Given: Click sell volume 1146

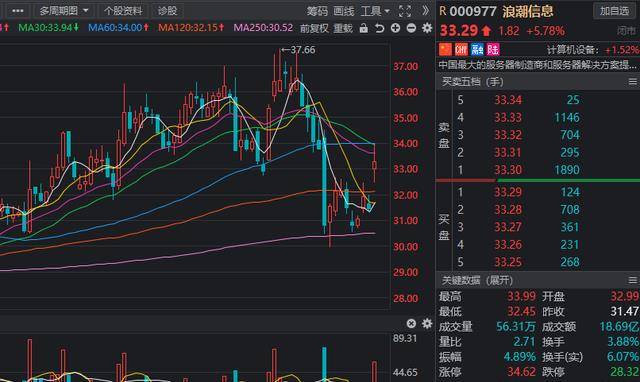Looking at the screenshot, I should (x=567, y=118).
